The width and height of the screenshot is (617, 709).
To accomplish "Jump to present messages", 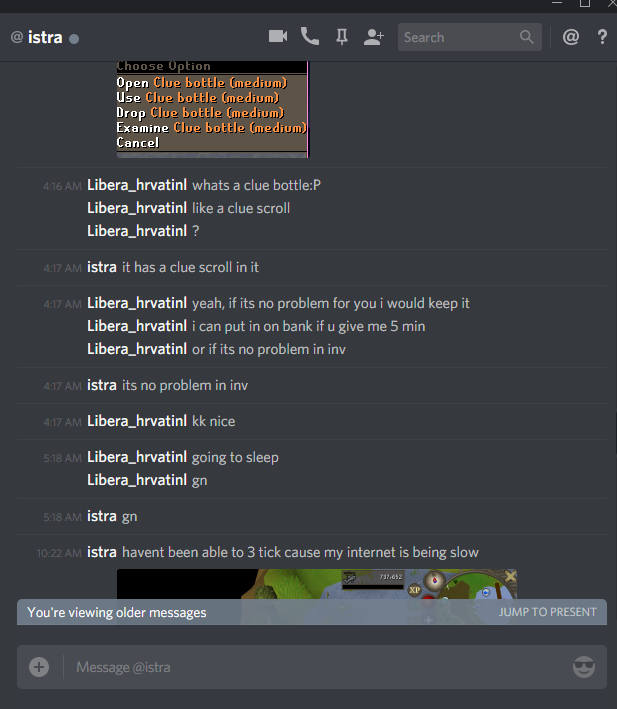I will click(x=547, y=612).
